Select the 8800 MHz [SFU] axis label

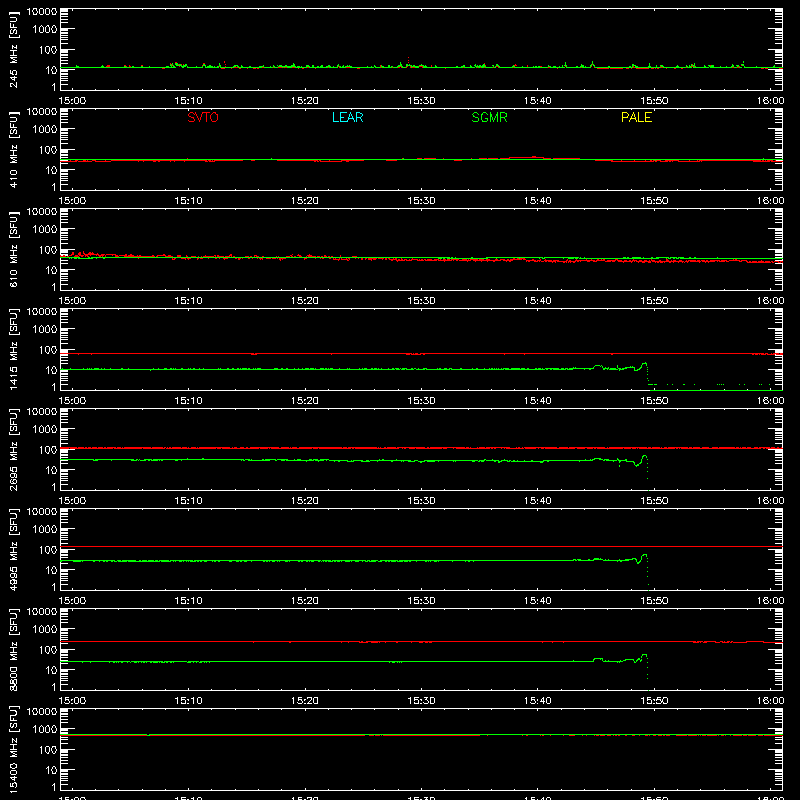pos(13,649)
